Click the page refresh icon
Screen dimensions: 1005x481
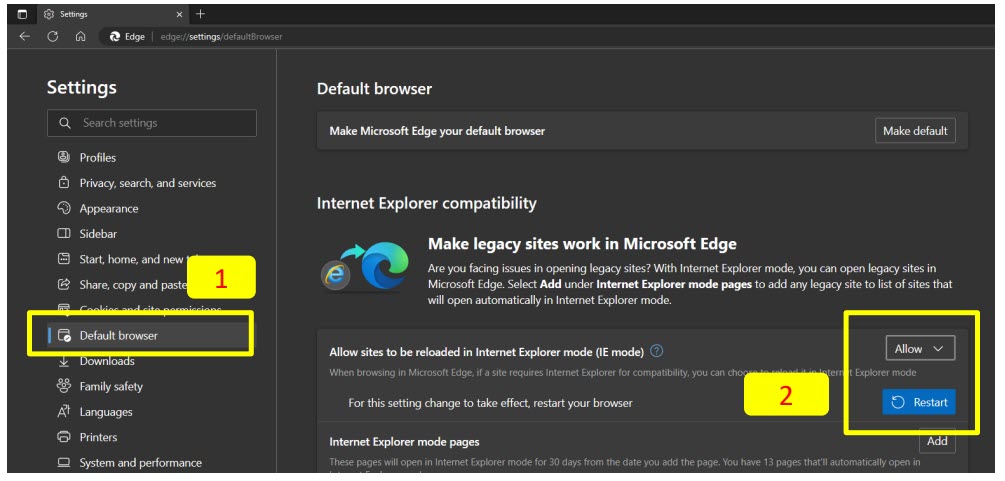point(53,37)
